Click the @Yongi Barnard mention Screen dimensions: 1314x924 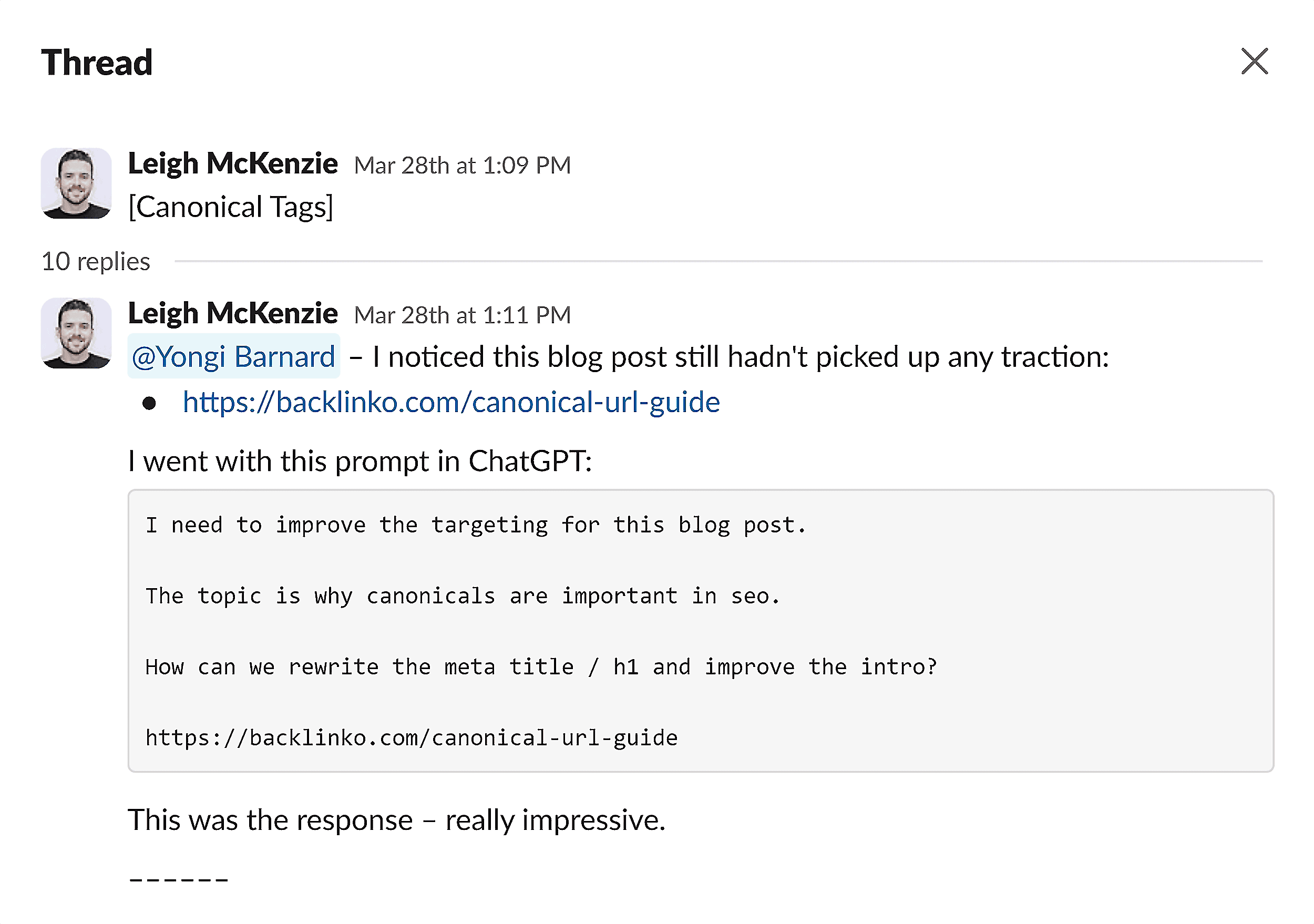click(233, 357)
